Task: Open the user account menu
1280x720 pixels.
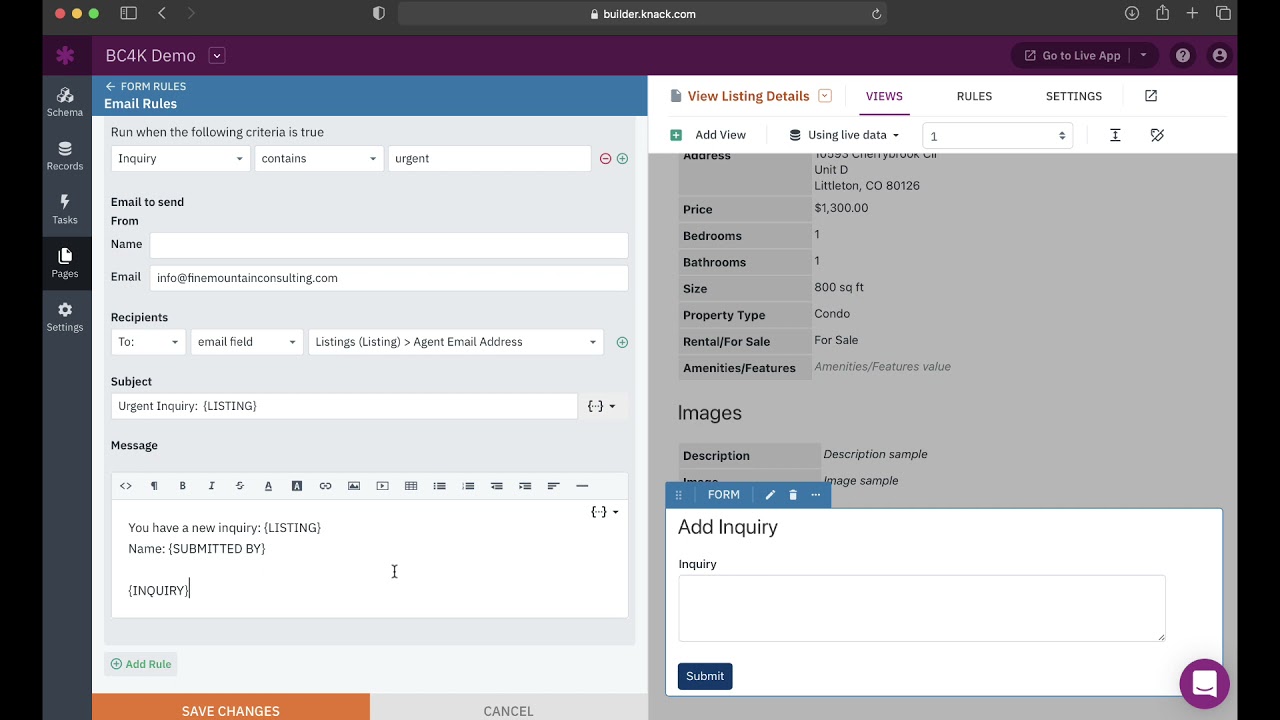Action: [1219, 56]
